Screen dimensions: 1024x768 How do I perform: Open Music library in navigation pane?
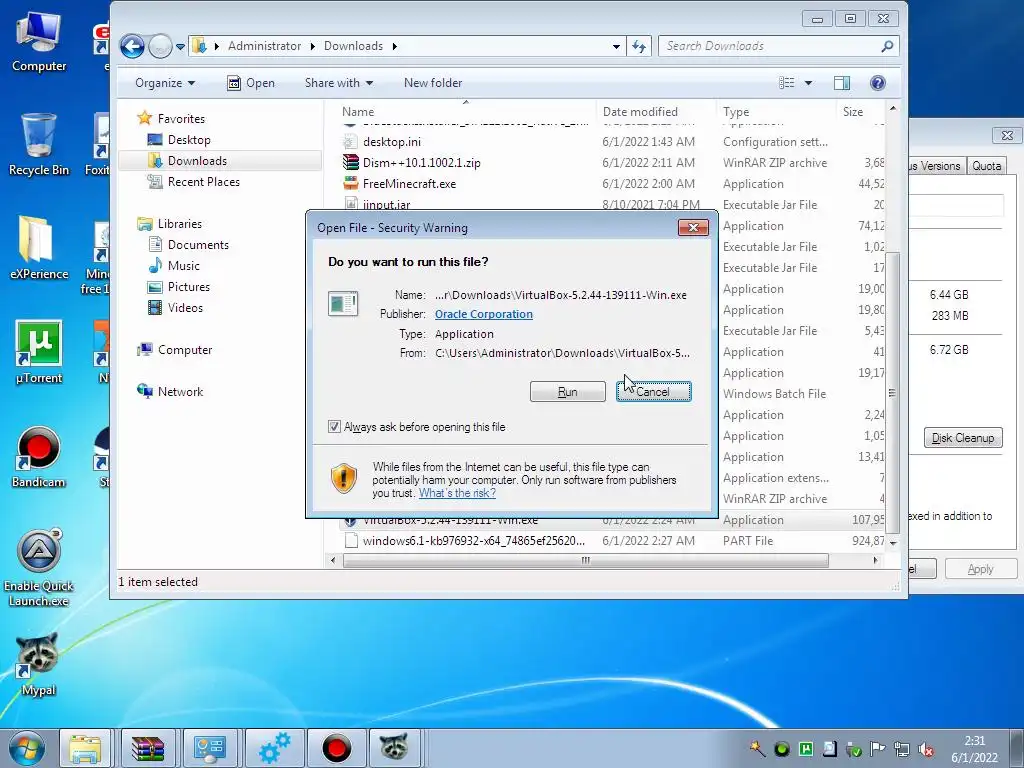tap(184, 266)
